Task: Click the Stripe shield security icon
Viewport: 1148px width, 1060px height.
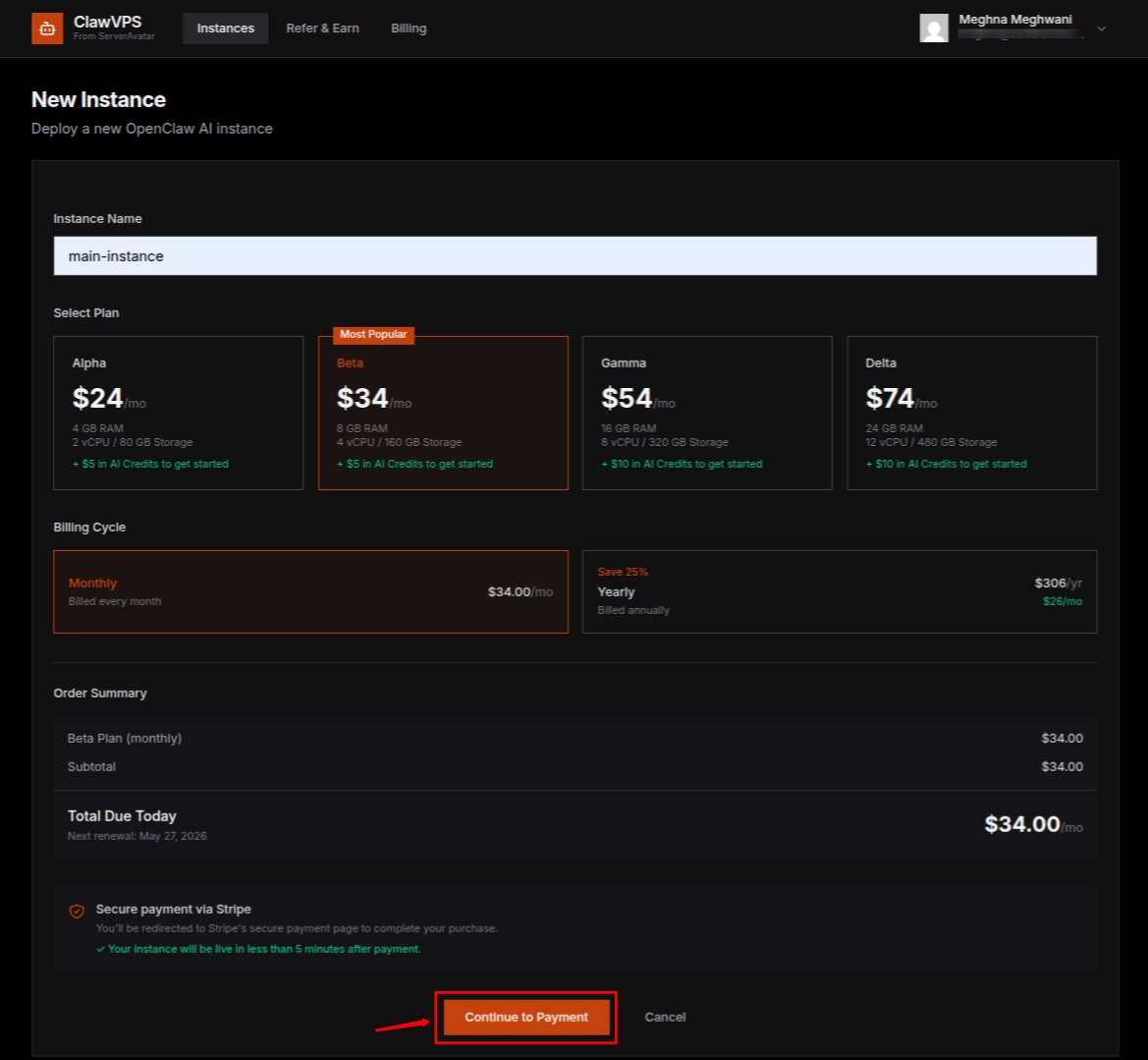Action: coord(77,911)
